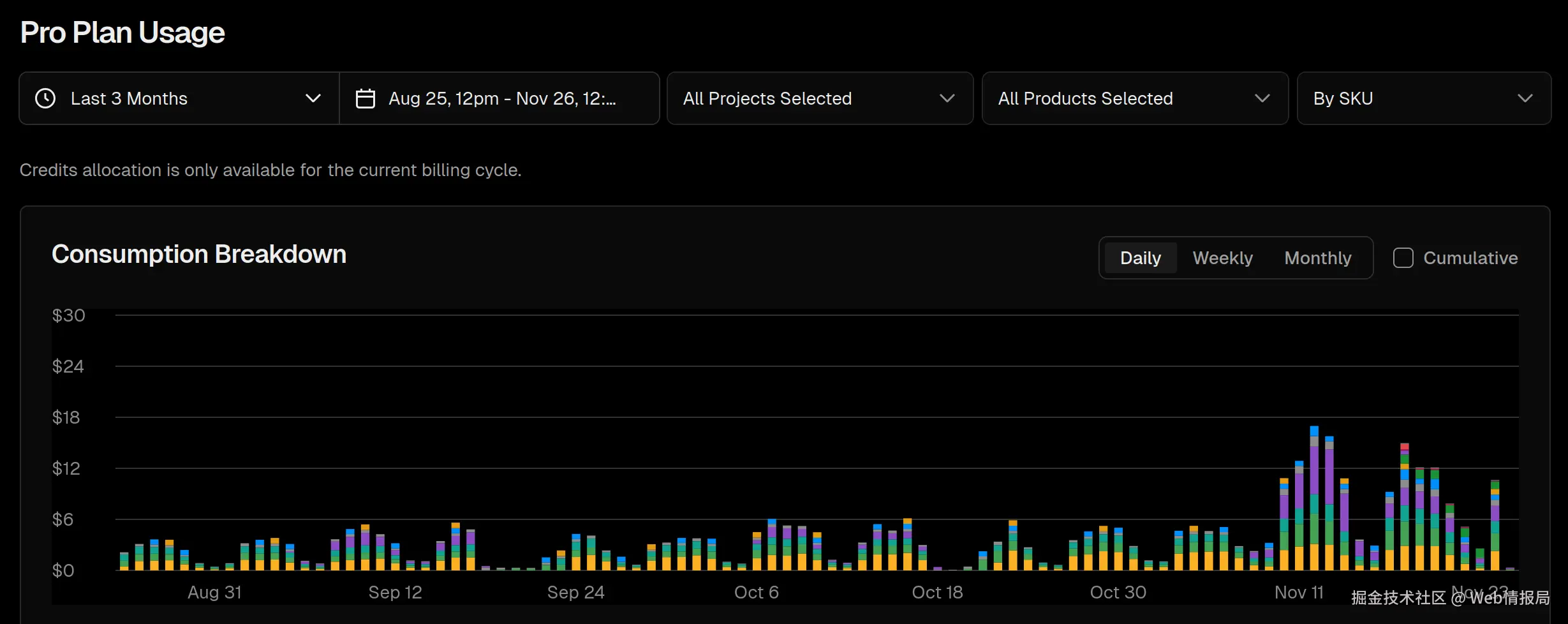Enable the Cumulative checkbox
This screenshot has height=624, width=1568.
coord(1403,258)
